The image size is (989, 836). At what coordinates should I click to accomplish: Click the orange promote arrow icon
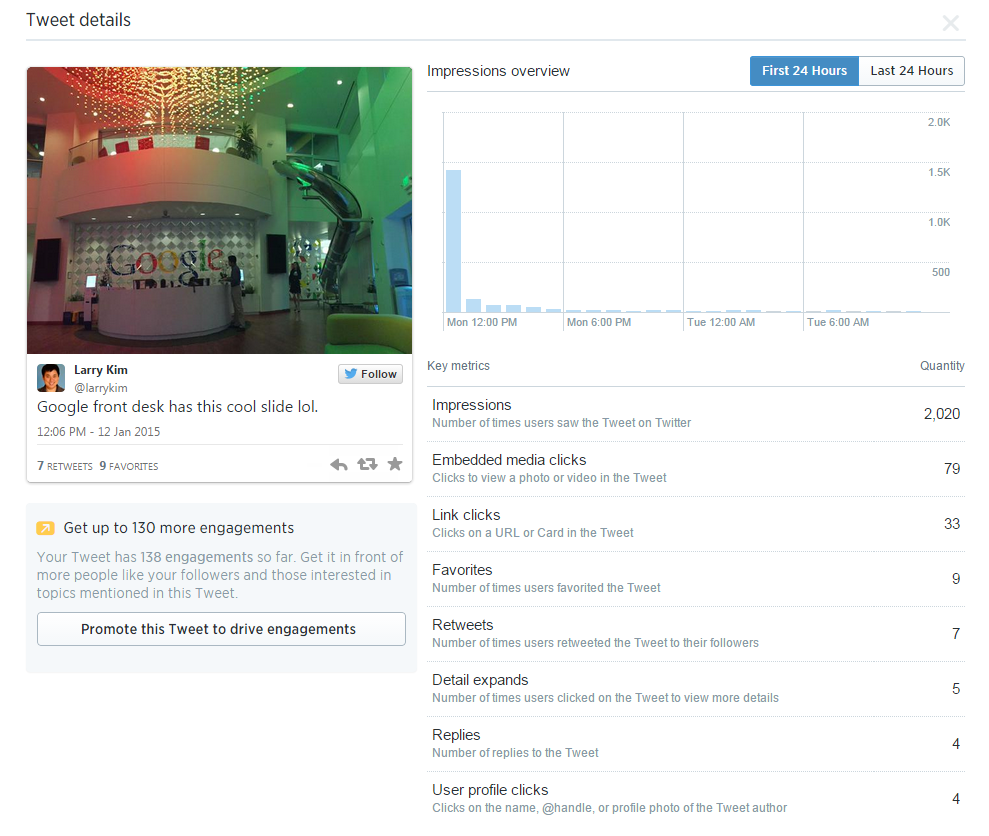(45, 528)
